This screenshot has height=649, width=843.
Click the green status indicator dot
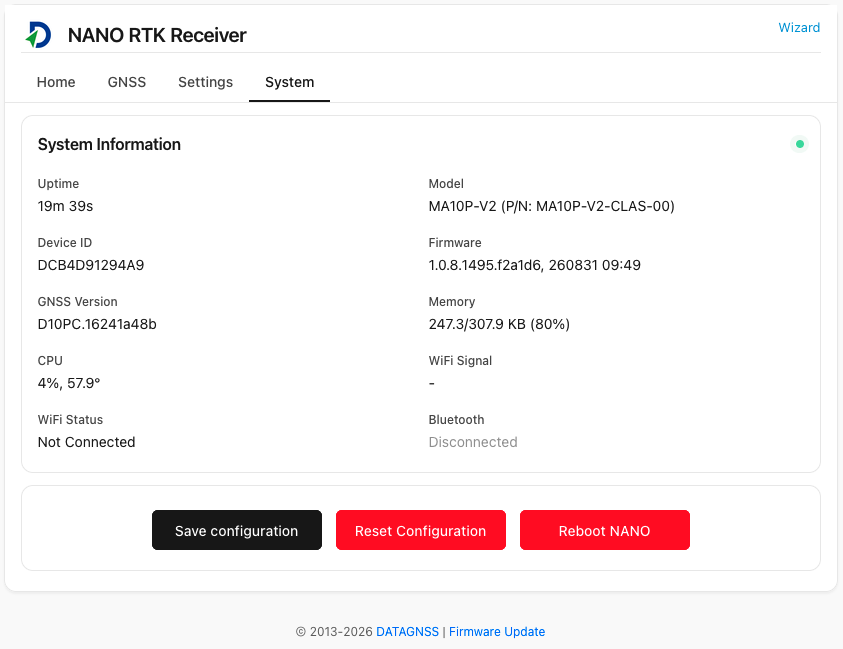799,144
